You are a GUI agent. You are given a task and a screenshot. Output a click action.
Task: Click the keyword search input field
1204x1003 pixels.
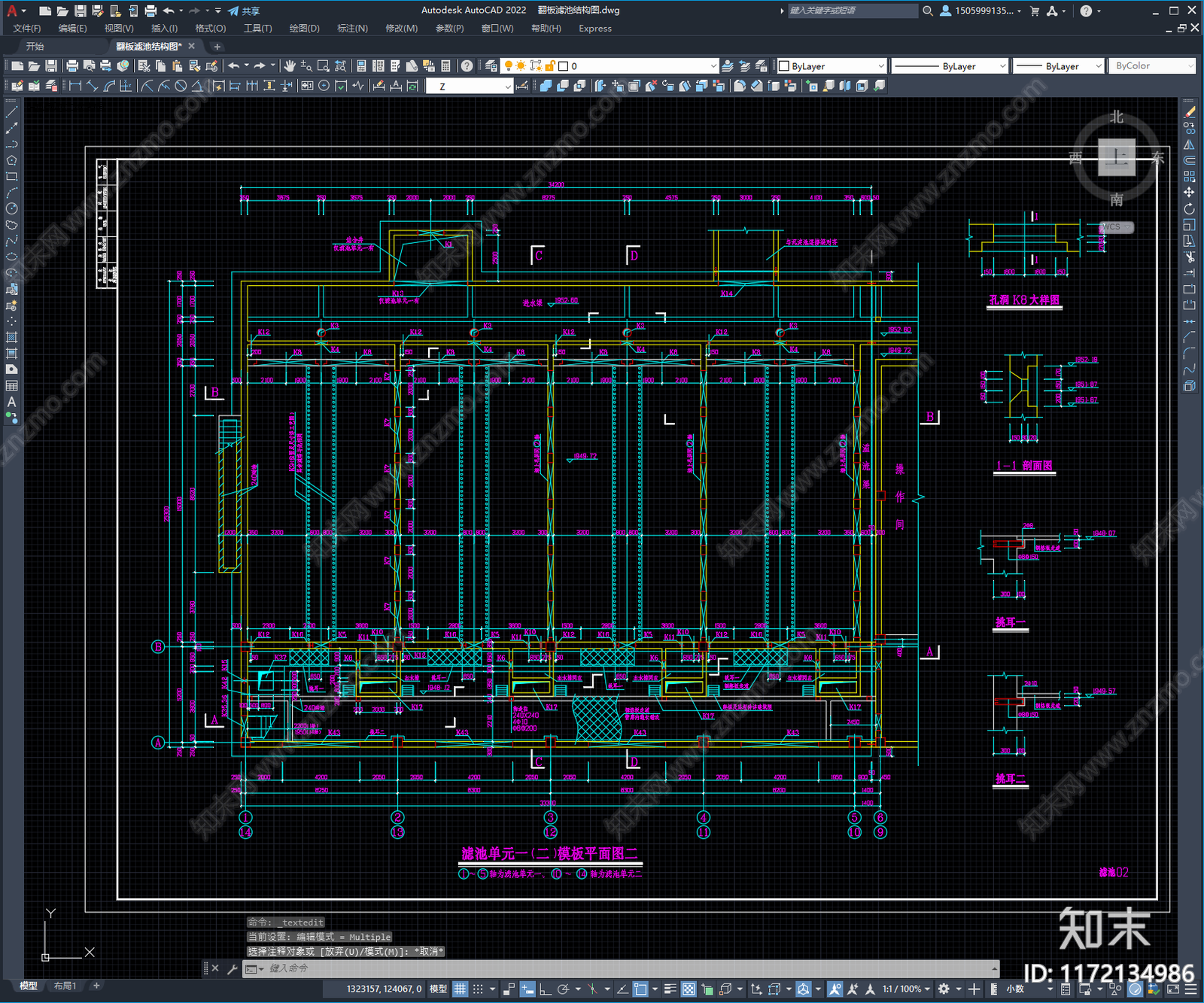(x=853, y=11)
